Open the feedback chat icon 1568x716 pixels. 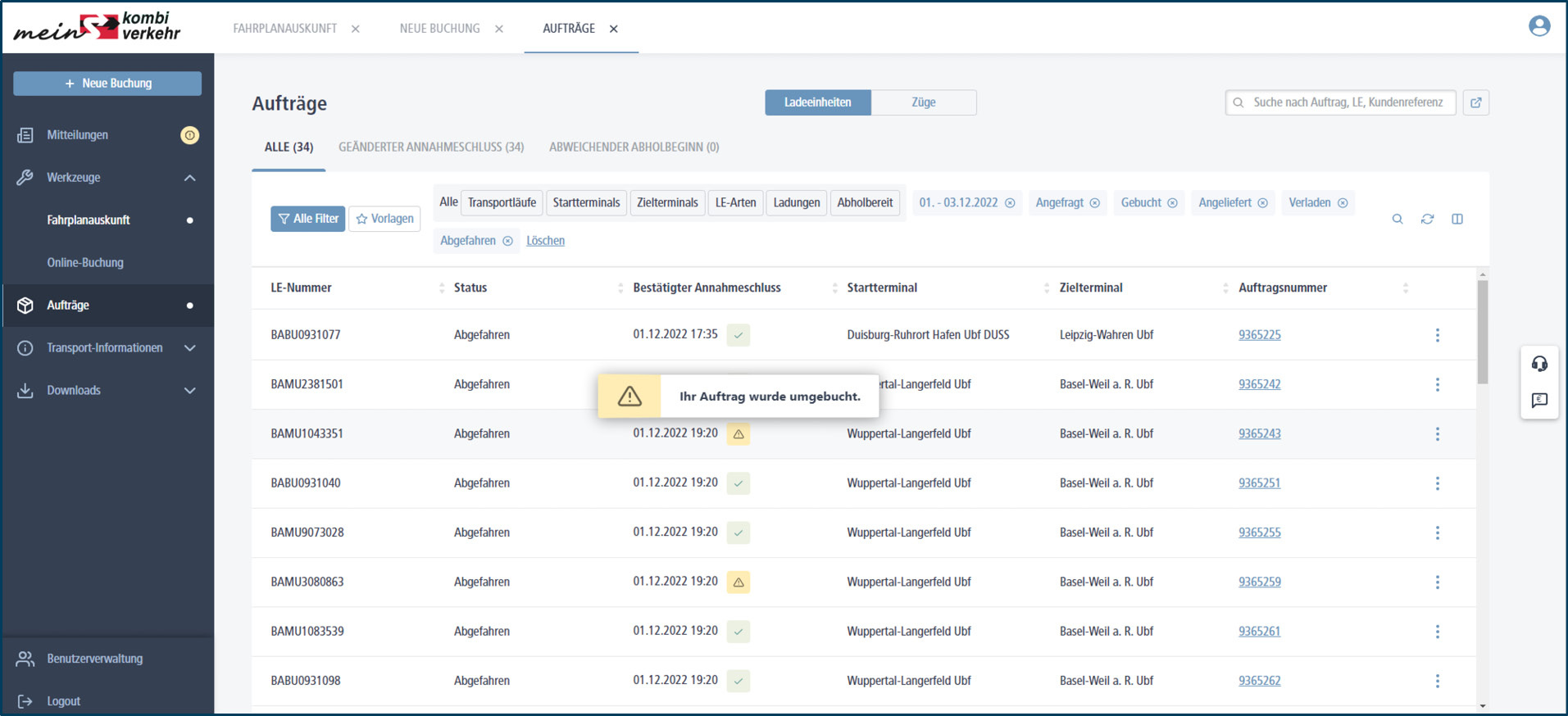pos(1539,400)
